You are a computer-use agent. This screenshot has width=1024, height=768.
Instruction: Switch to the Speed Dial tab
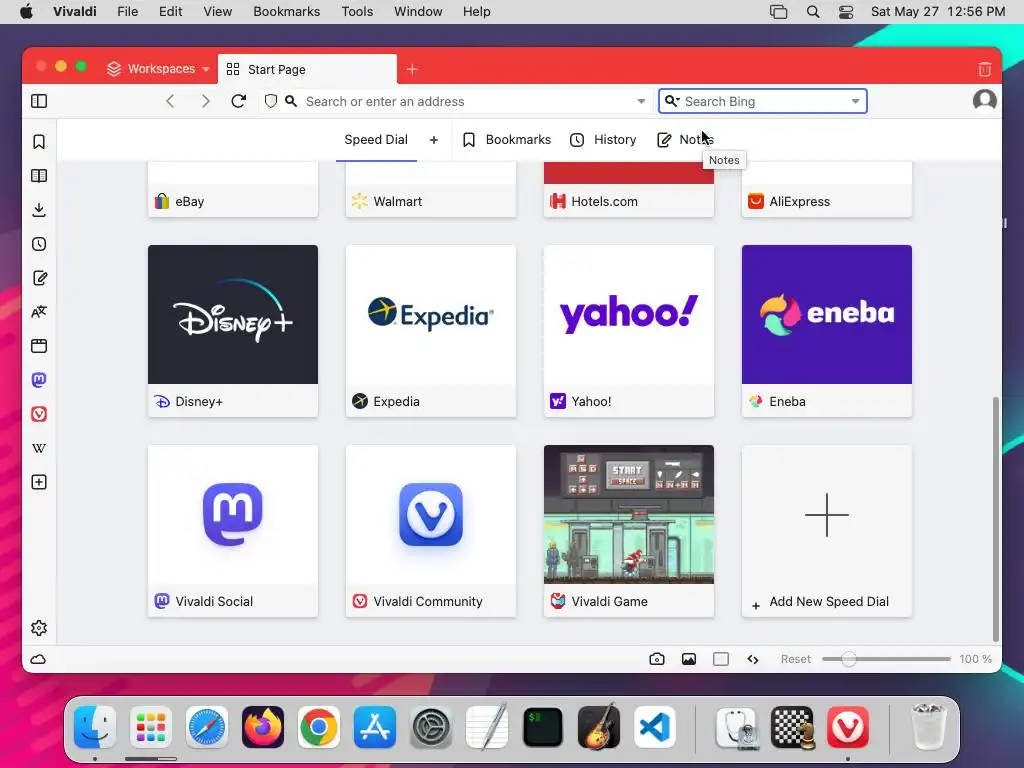tap(376, 140)
